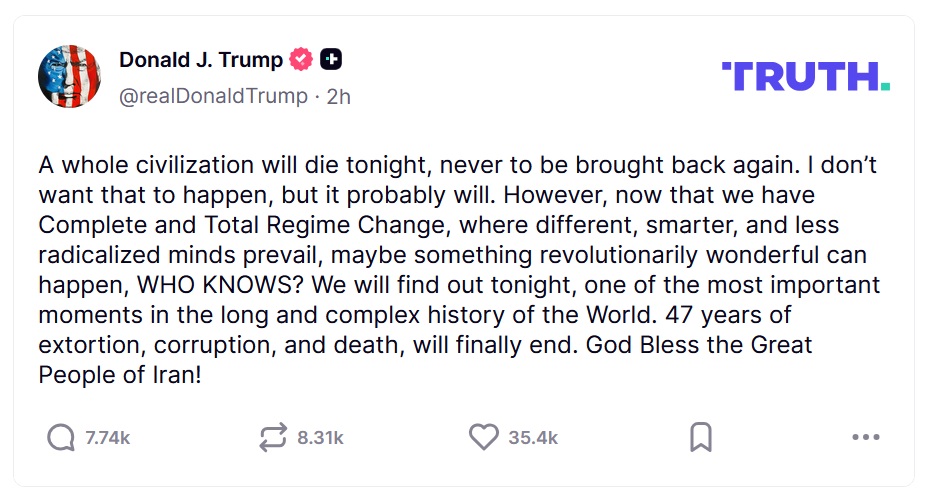Like the post with the heart icon
The image size is (930, 492).
[484, 437]
